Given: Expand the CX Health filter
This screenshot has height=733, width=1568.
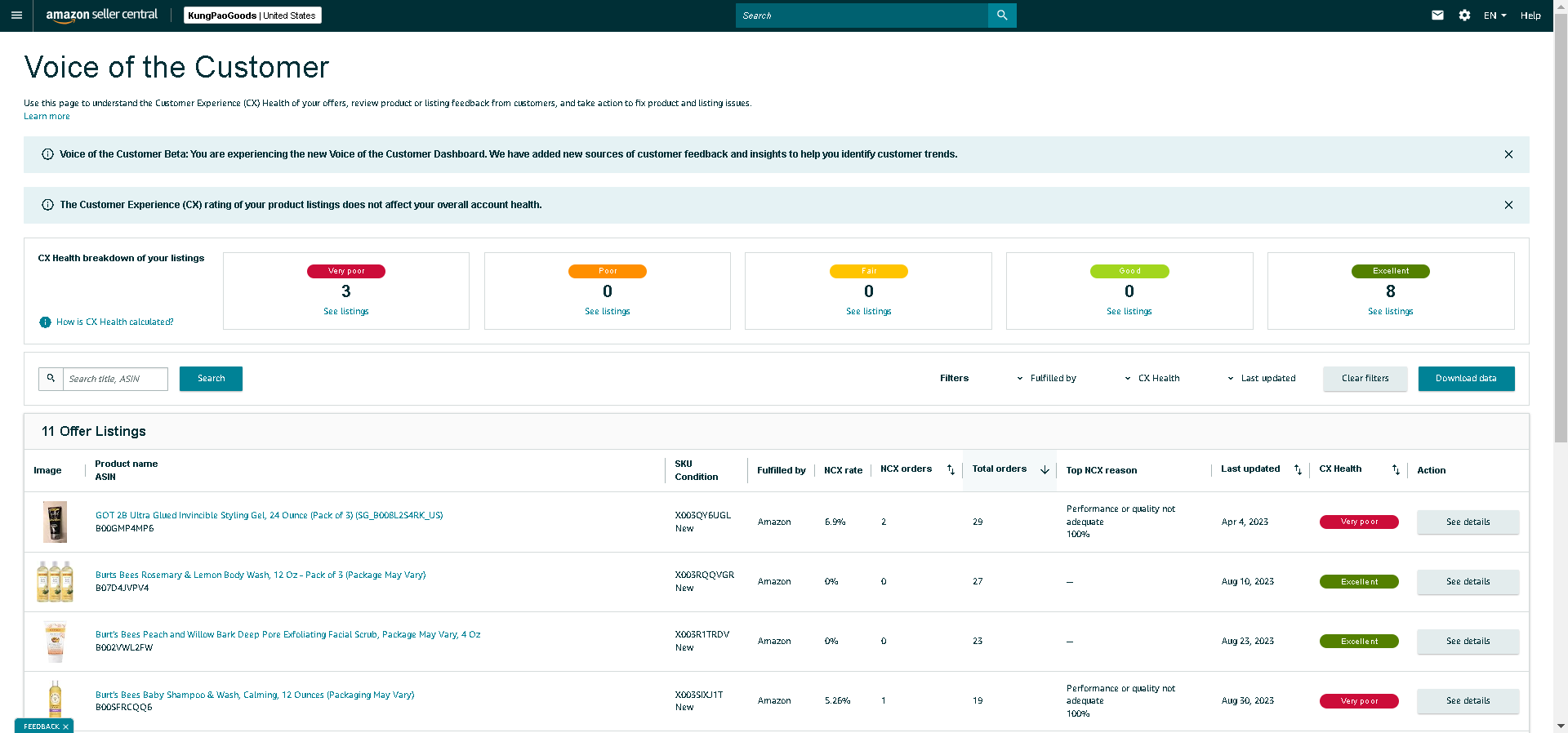Looking at the screenshot, I should 1151,379.
